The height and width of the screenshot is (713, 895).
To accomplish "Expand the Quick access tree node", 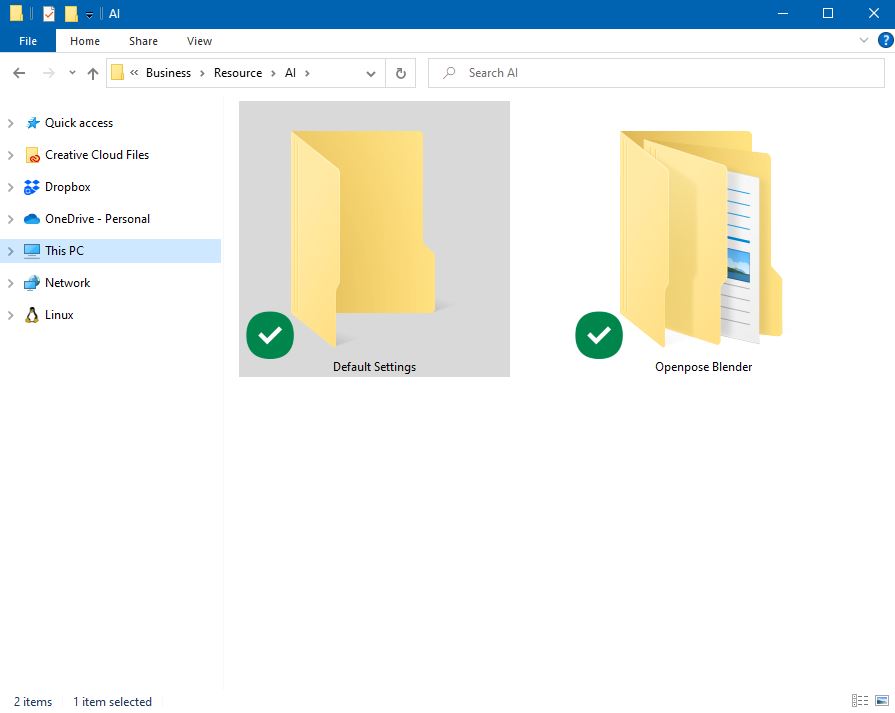I will tap(10, 123).
